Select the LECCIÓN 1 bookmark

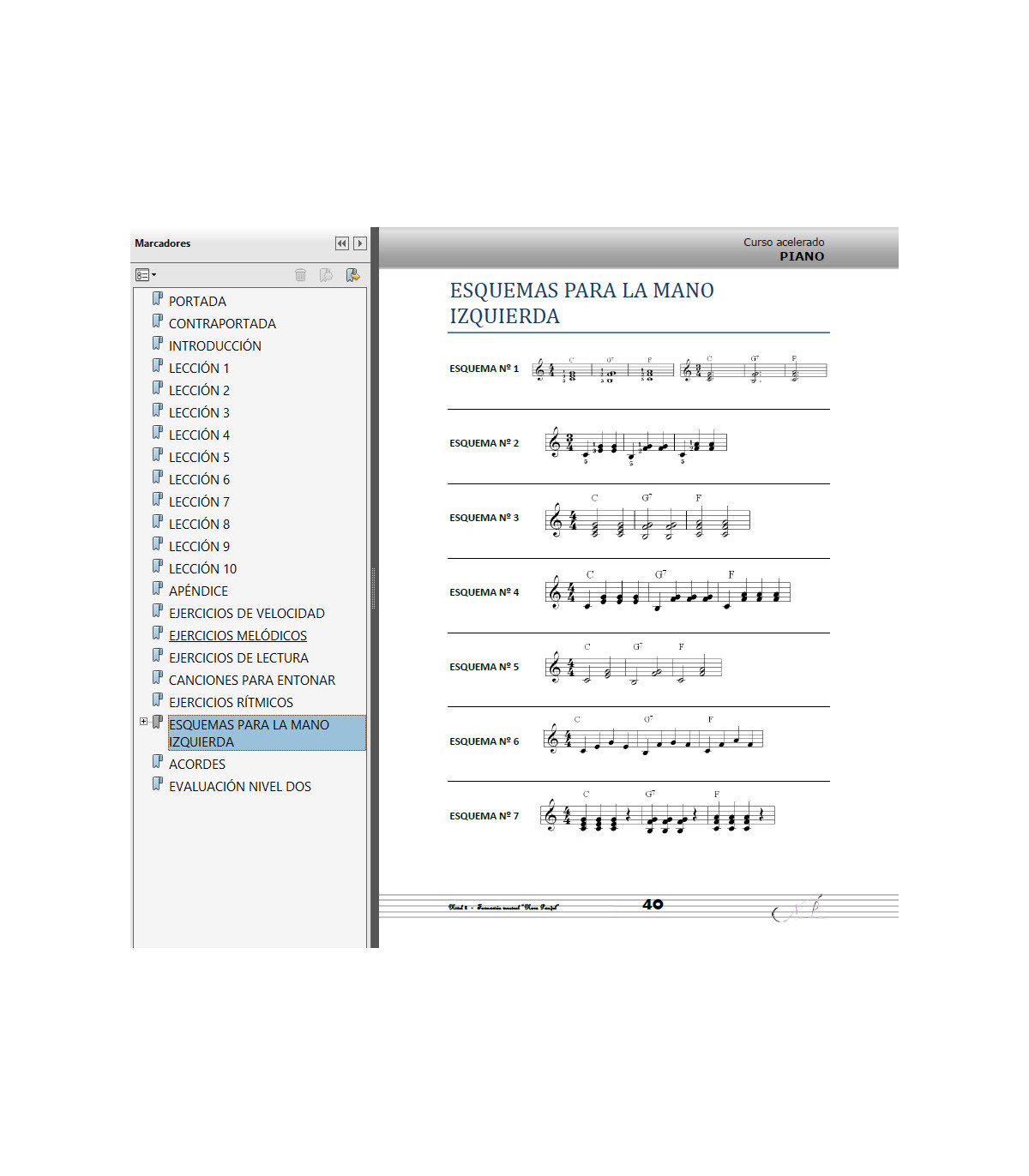pos(199,369)
